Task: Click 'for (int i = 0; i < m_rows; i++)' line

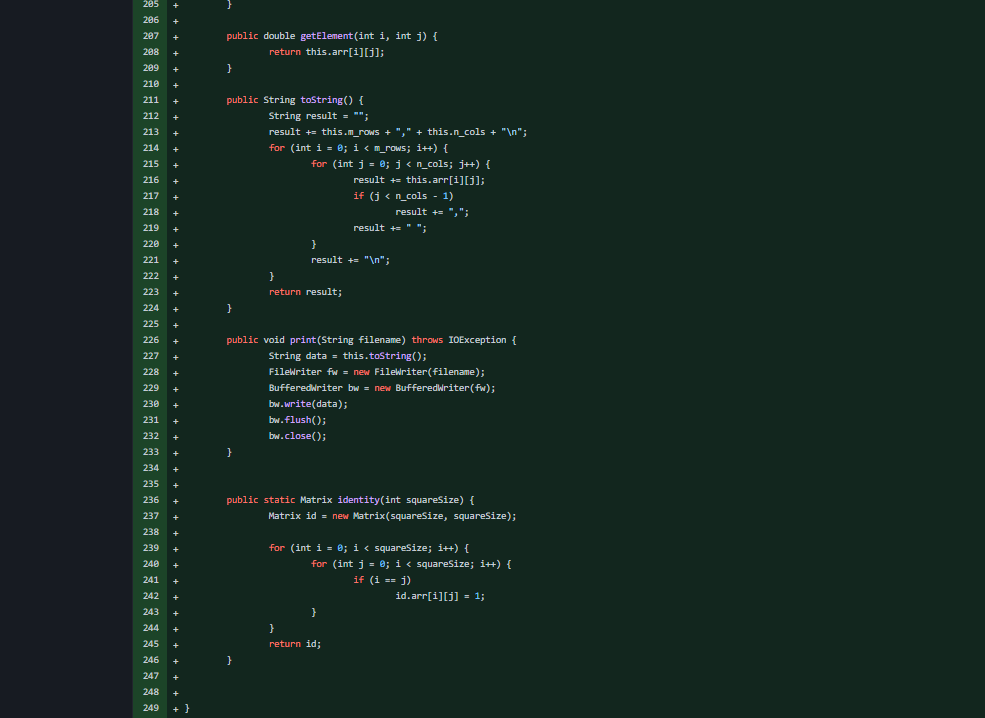Action: coord(358,148)
